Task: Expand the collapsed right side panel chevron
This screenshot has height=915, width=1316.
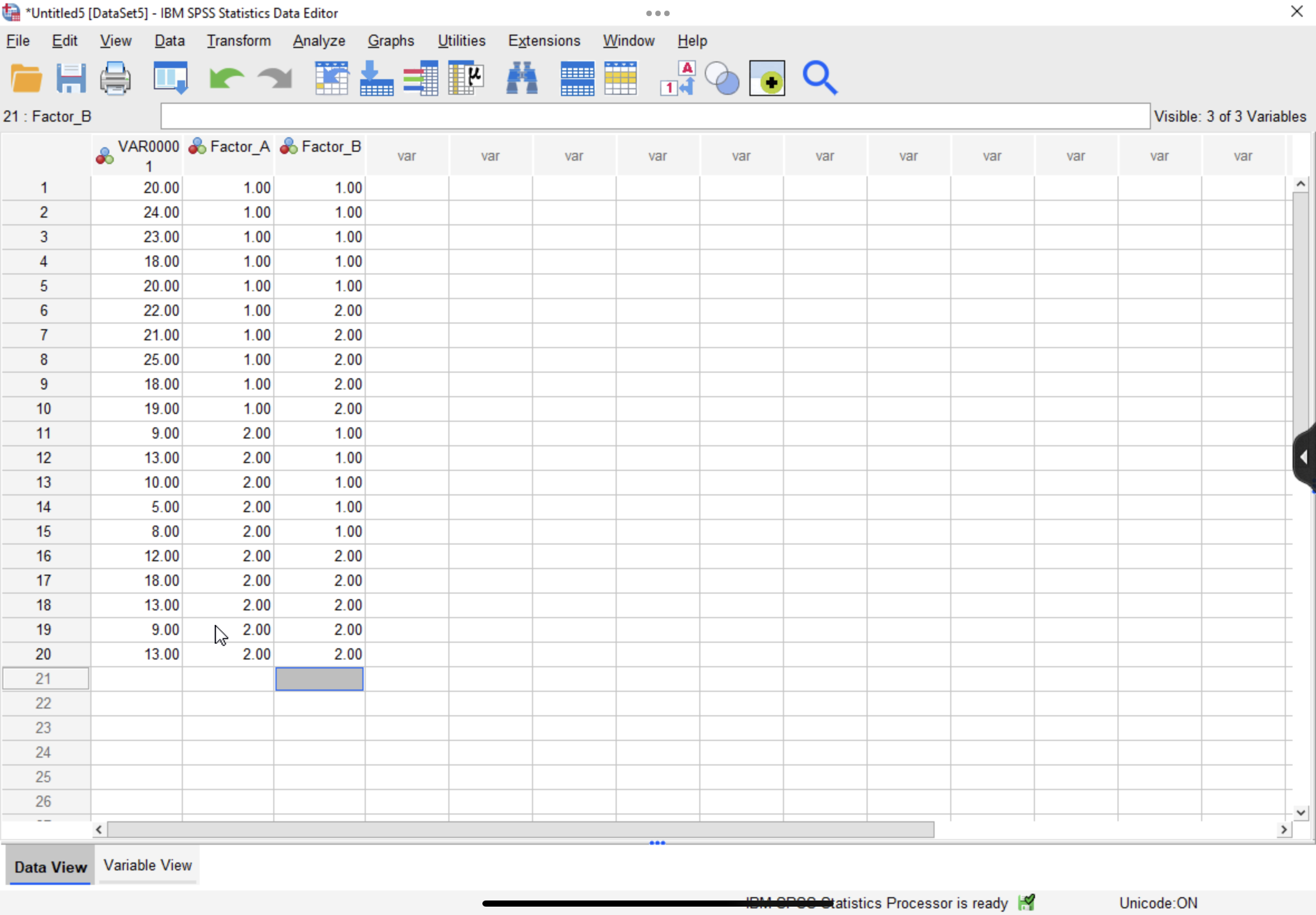Action: point(1304,456)
